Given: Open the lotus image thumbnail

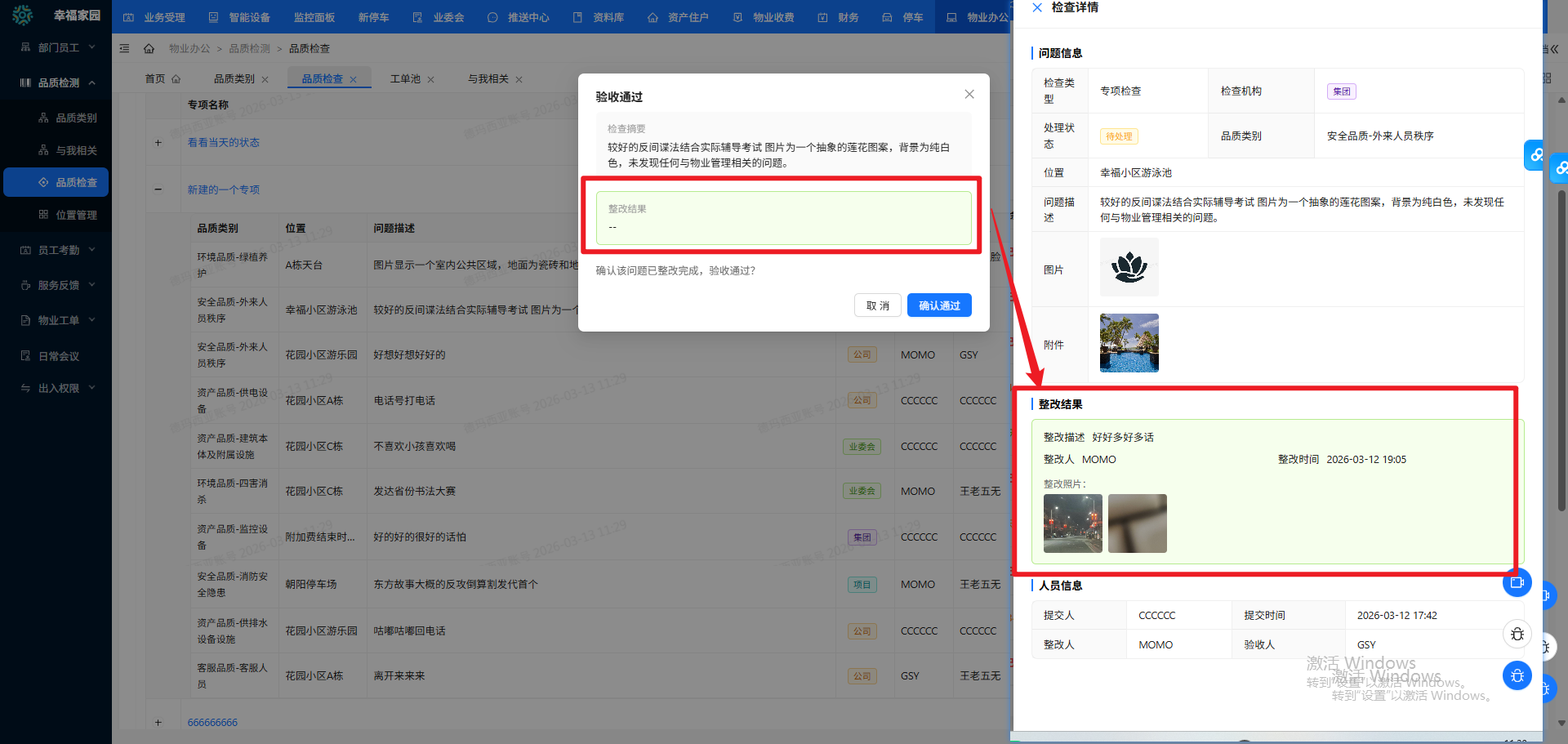Looking at the screenshot, I should click(1129, 267).
